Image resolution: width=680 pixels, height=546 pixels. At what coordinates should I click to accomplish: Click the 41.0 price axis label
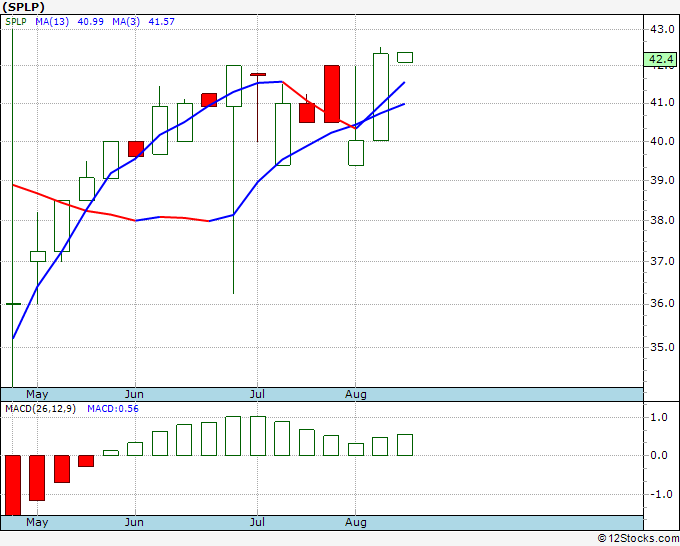pos(662,102)
